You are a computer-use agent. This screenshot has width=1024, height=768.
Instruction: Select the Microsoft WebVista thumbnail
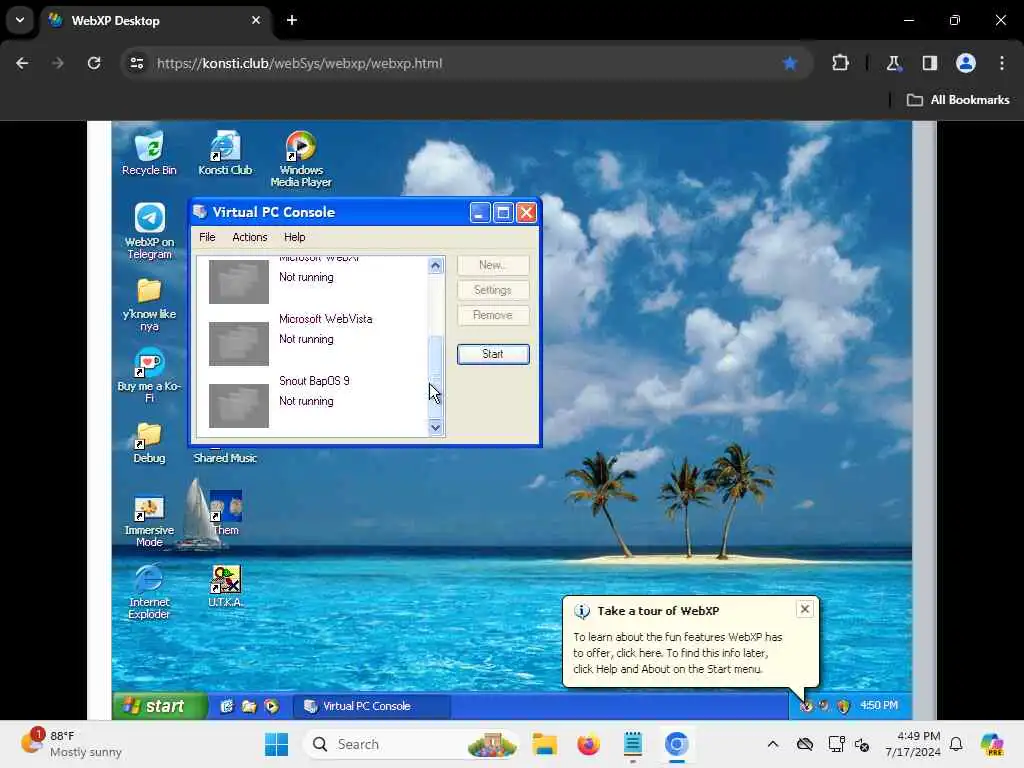click(x=238, y=344)
